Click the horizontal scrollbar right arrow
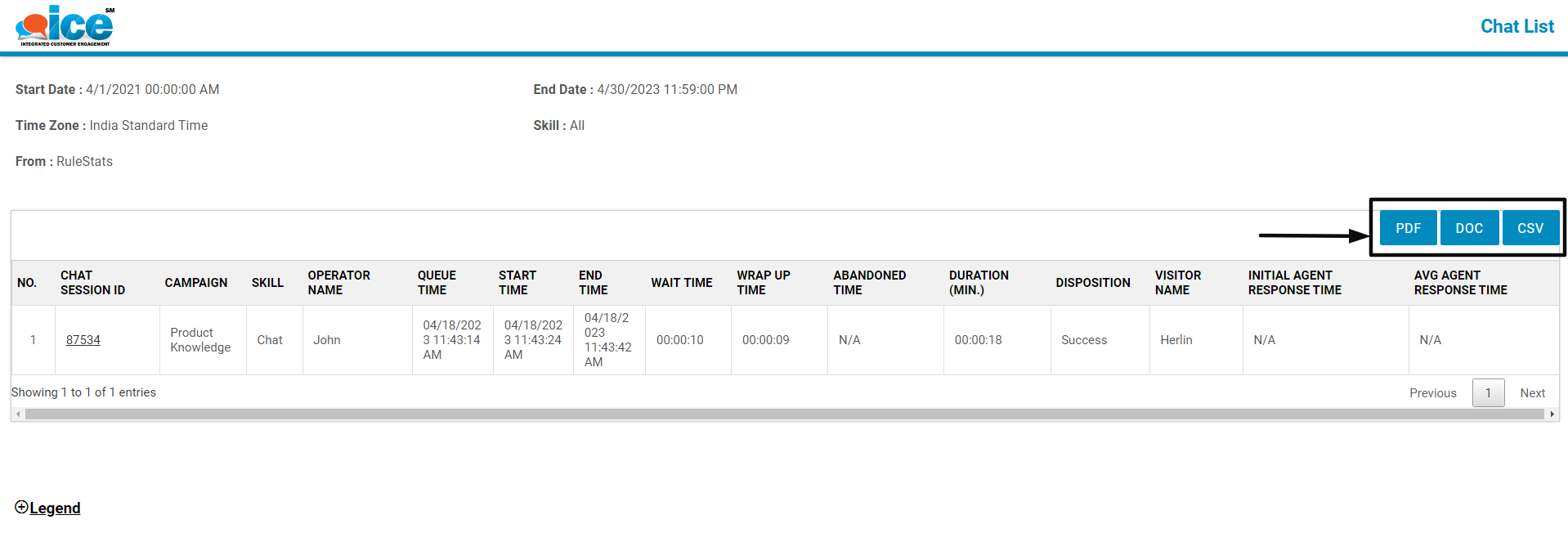Screen dimensions: 1568x533 [1552, 414]
